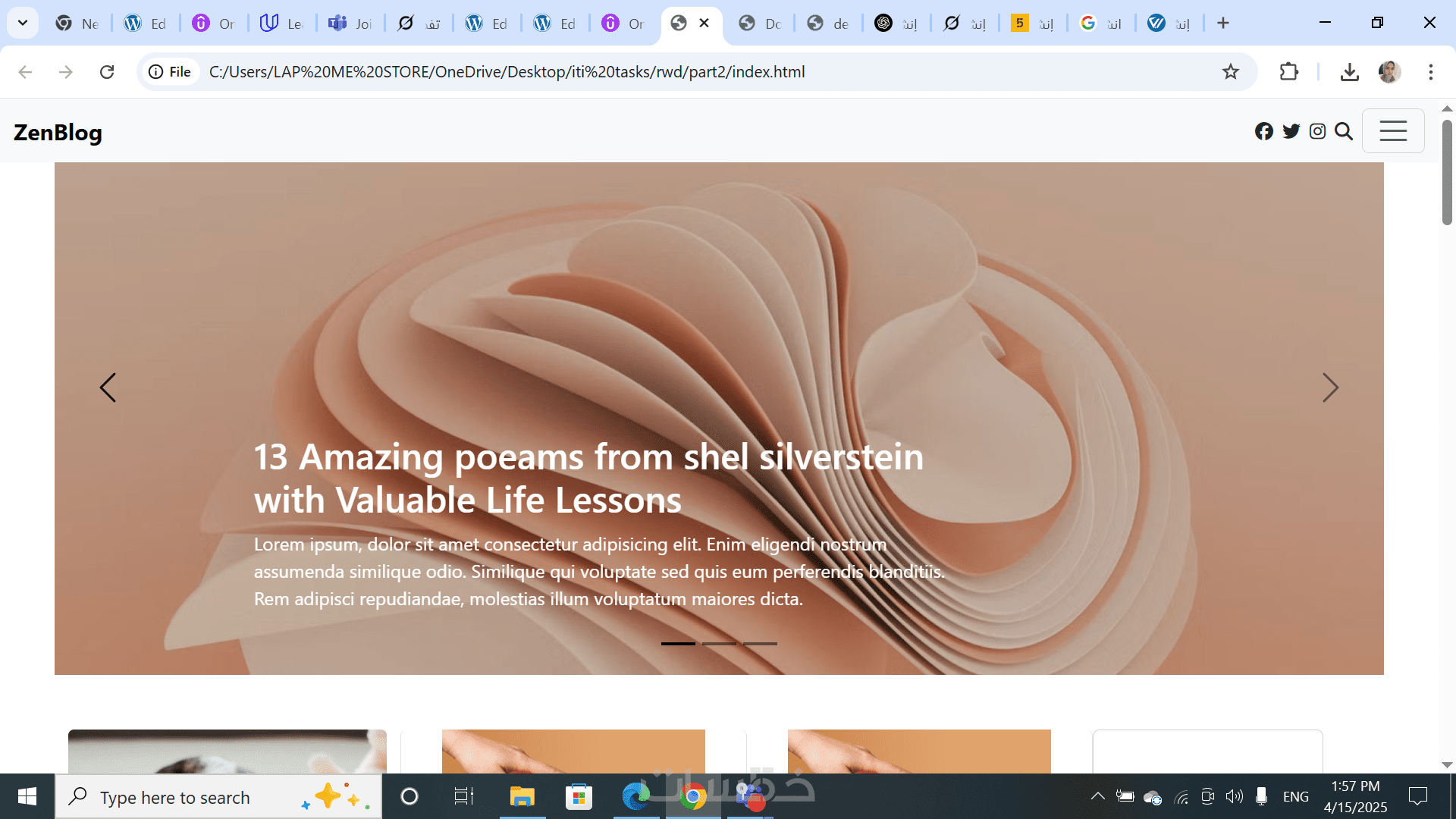Open a new browser tab
The width and height of the screenshot is (1456, 819).
coord(1222,24)
